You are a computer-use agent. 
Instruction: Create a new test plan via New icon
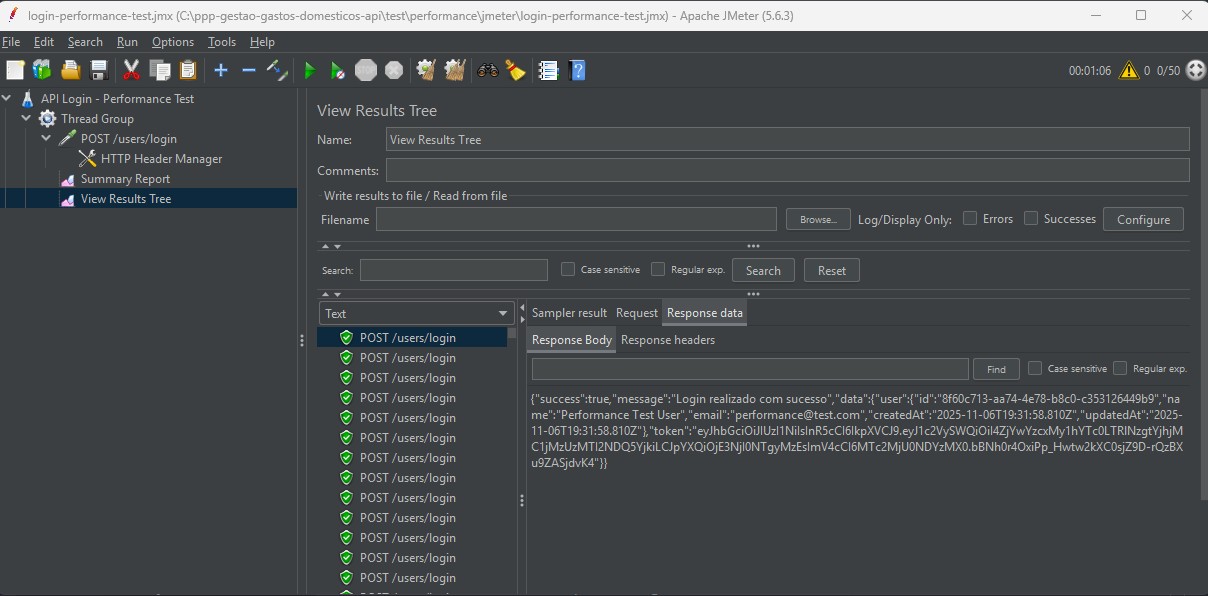[15, 70]
